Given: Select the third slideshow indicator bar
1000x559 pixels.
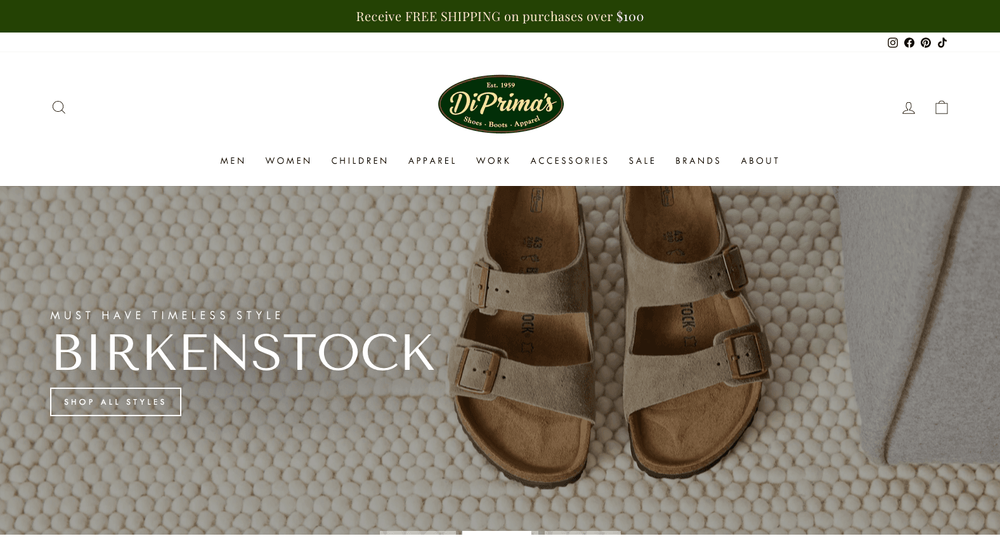Looking at the screenshot, I should [x=582, y=532].
